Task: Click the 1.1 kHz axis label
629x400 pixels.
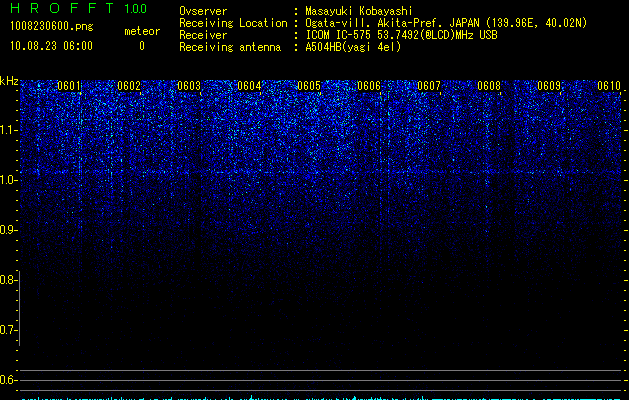Action: [9, 130]
